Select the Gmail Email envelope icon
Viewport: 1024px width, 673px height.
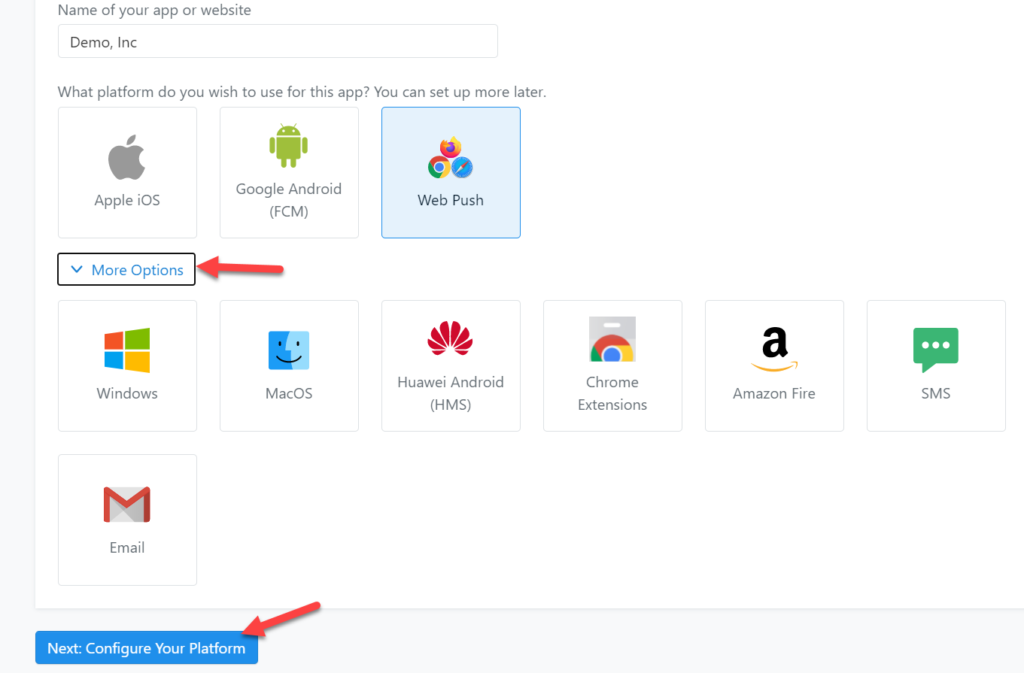[x=127, y=505]
